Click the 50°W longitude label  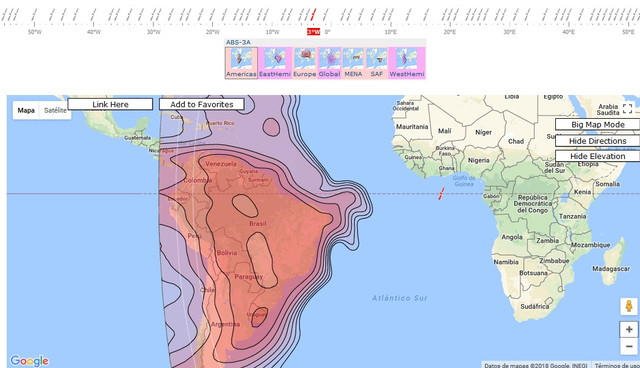coord(35,32)
